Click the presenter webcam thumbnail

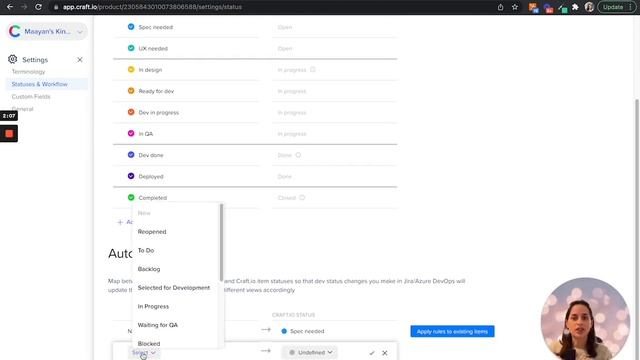point(585,319)
